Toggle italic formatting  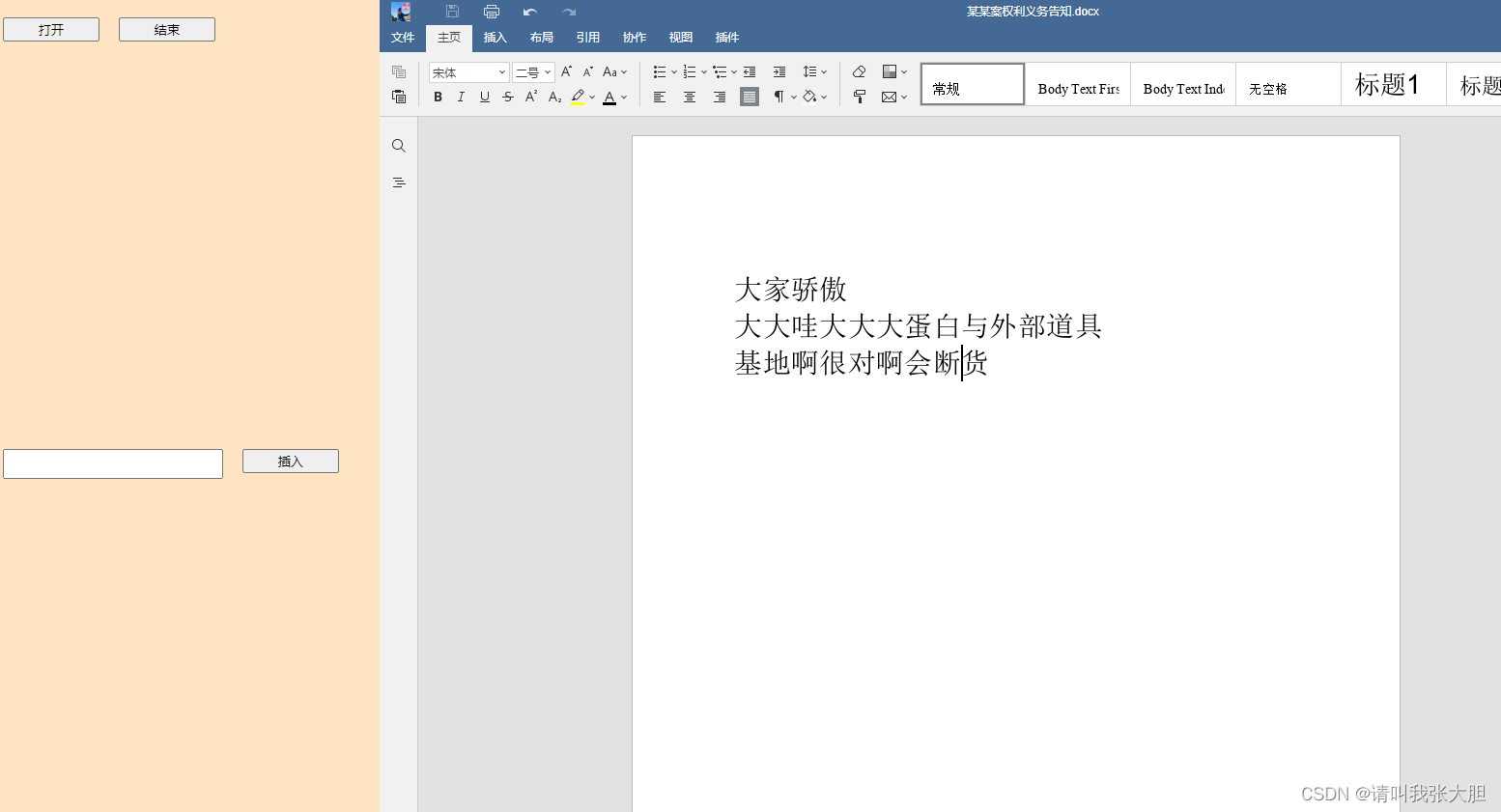click(x=461, y=97)
